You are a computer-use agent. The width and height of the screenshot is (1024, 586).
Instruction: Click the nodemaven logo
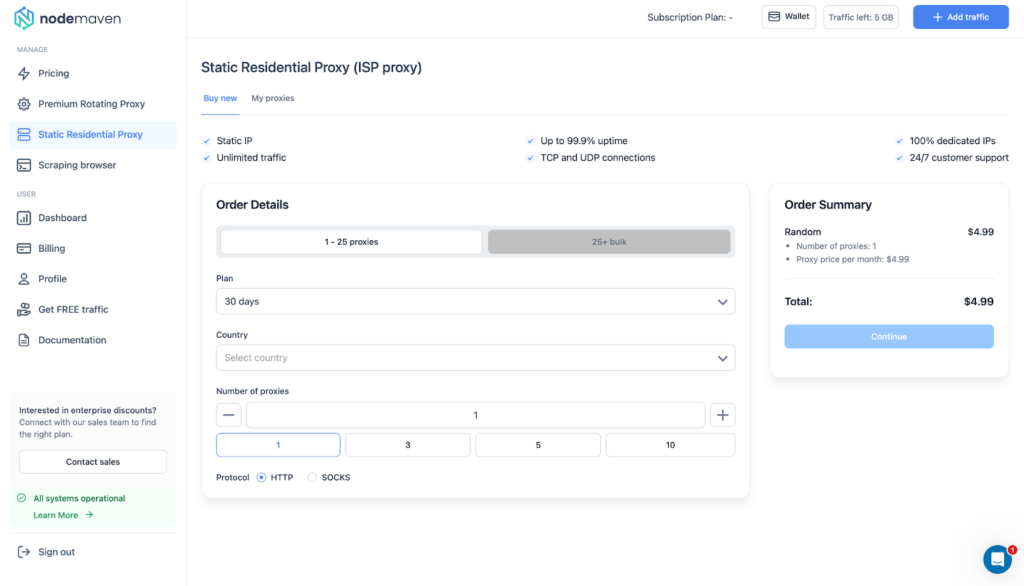click(x=67, y=18)
